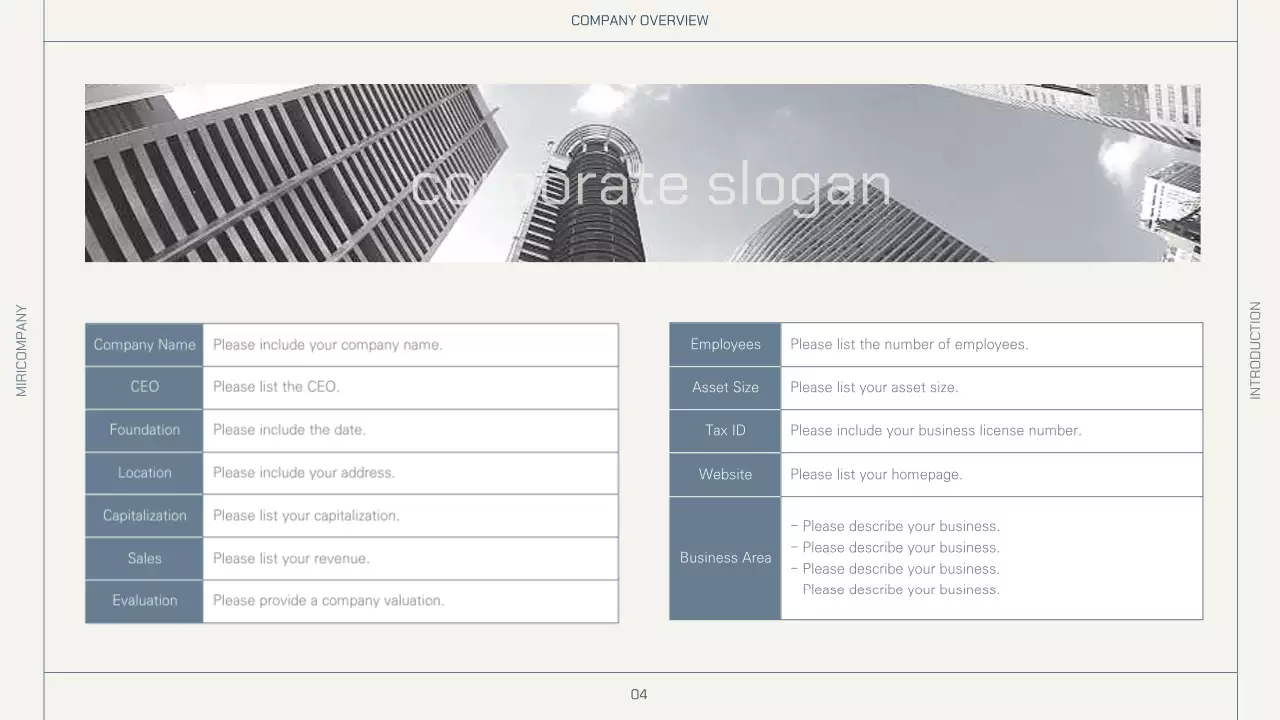
Task: Click the Company Name table row label
Action: pos(144,344)
